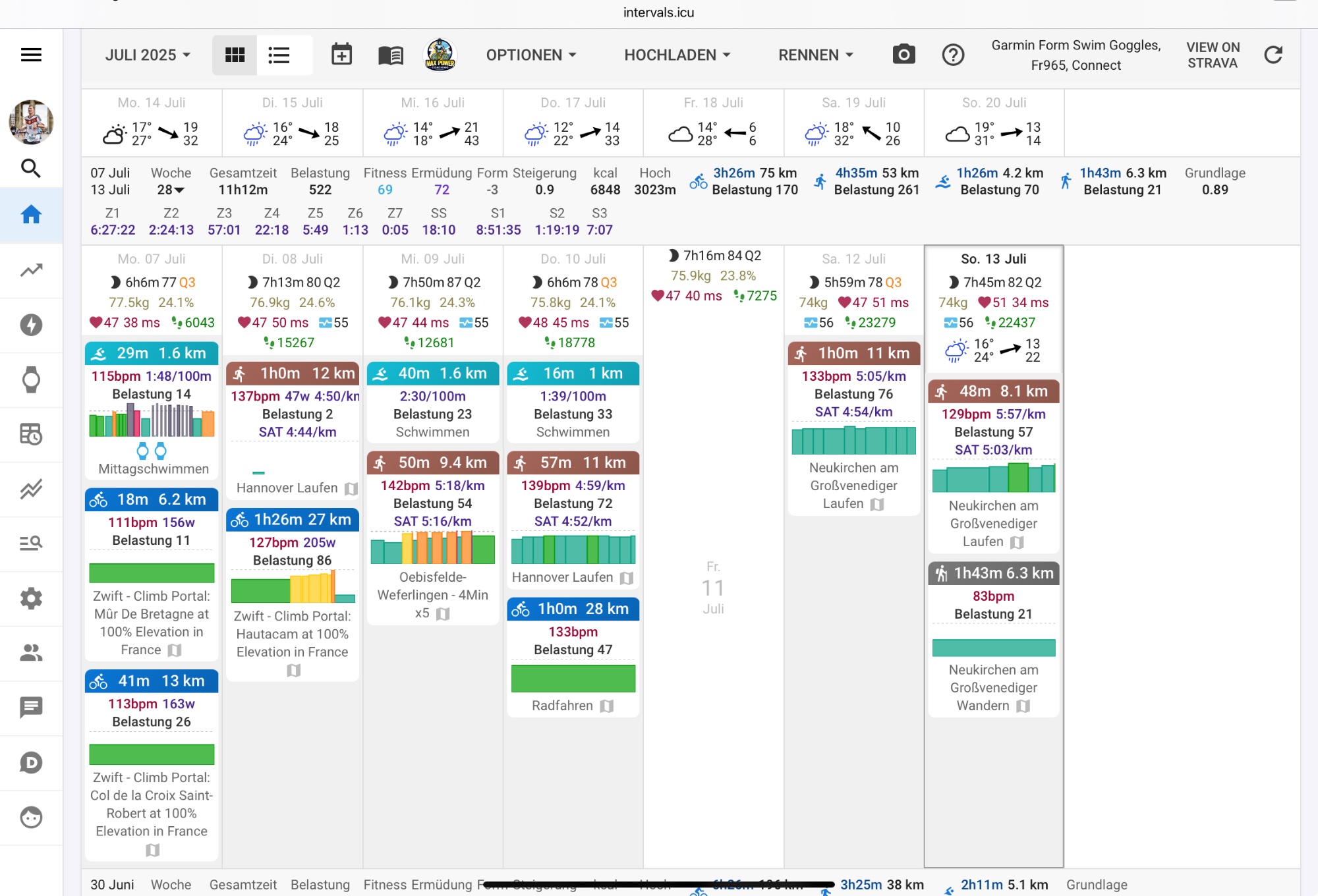
Task: Open the help question mark icon
Action: tap(953, 55)
